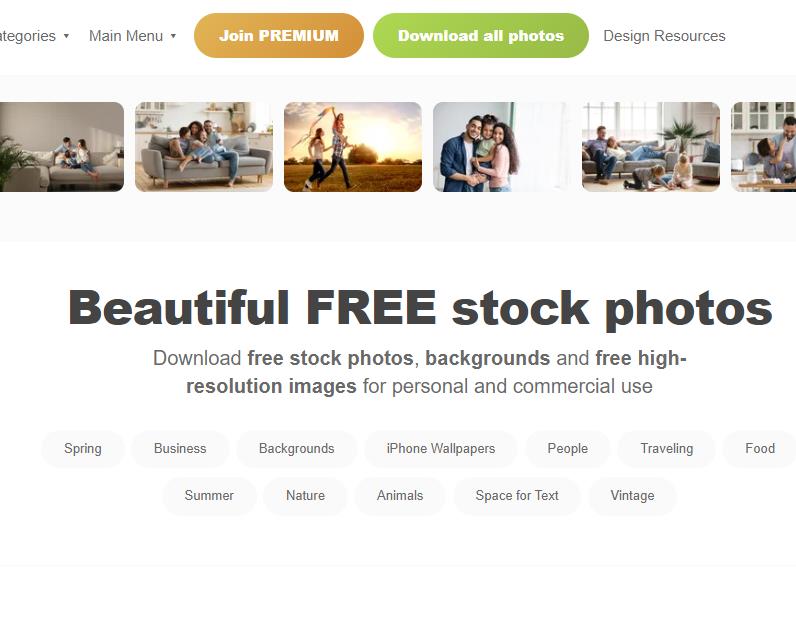
Task: Open the family on gray sofa thumbnail
Action: (204, 147)
